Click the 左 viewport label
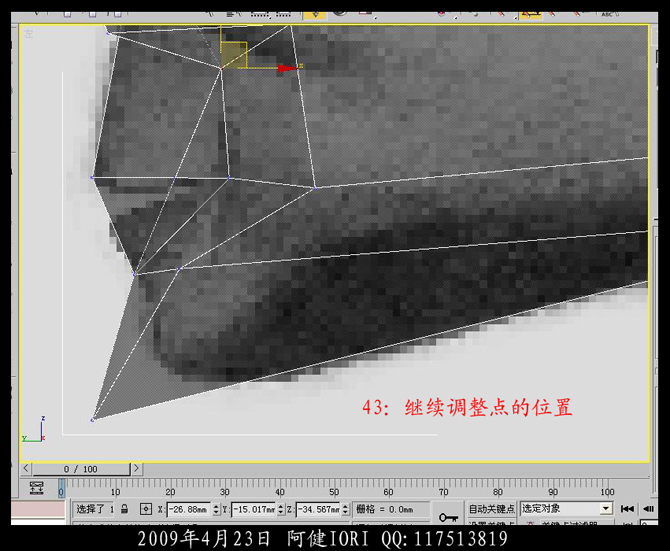This screenshot has width=670, height=551. coord(28,34)
